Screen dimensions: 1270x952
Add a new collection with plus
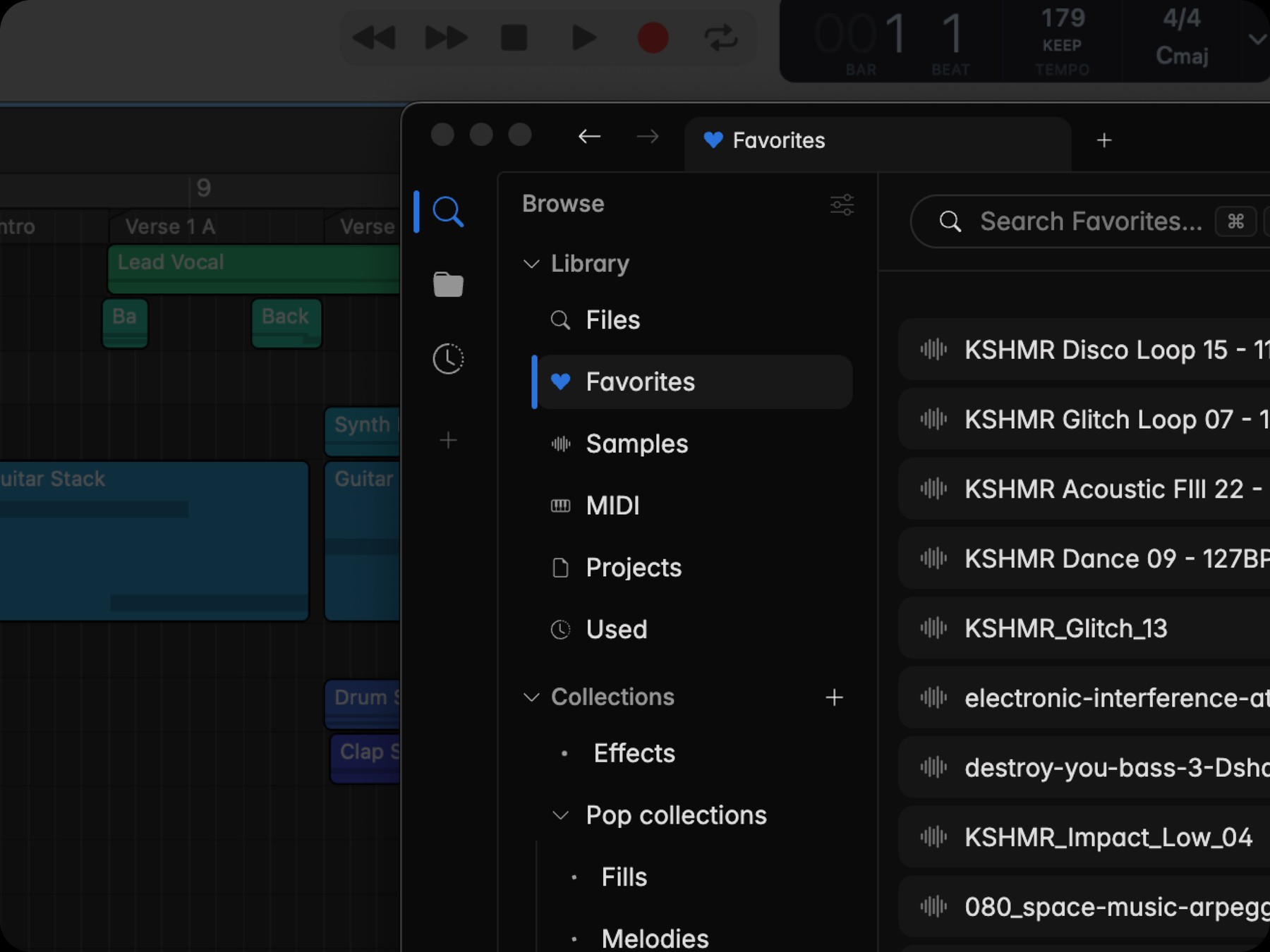pos(834,697)
